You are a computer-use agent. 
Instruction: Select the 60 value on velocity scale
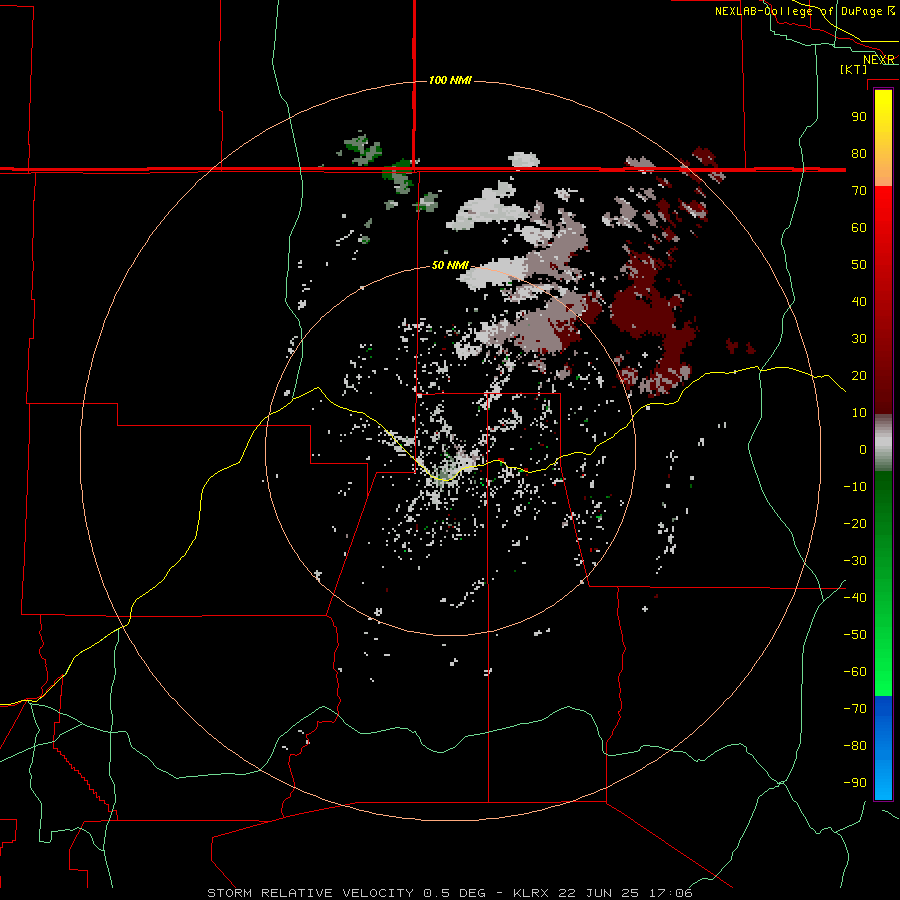(859, 228)
